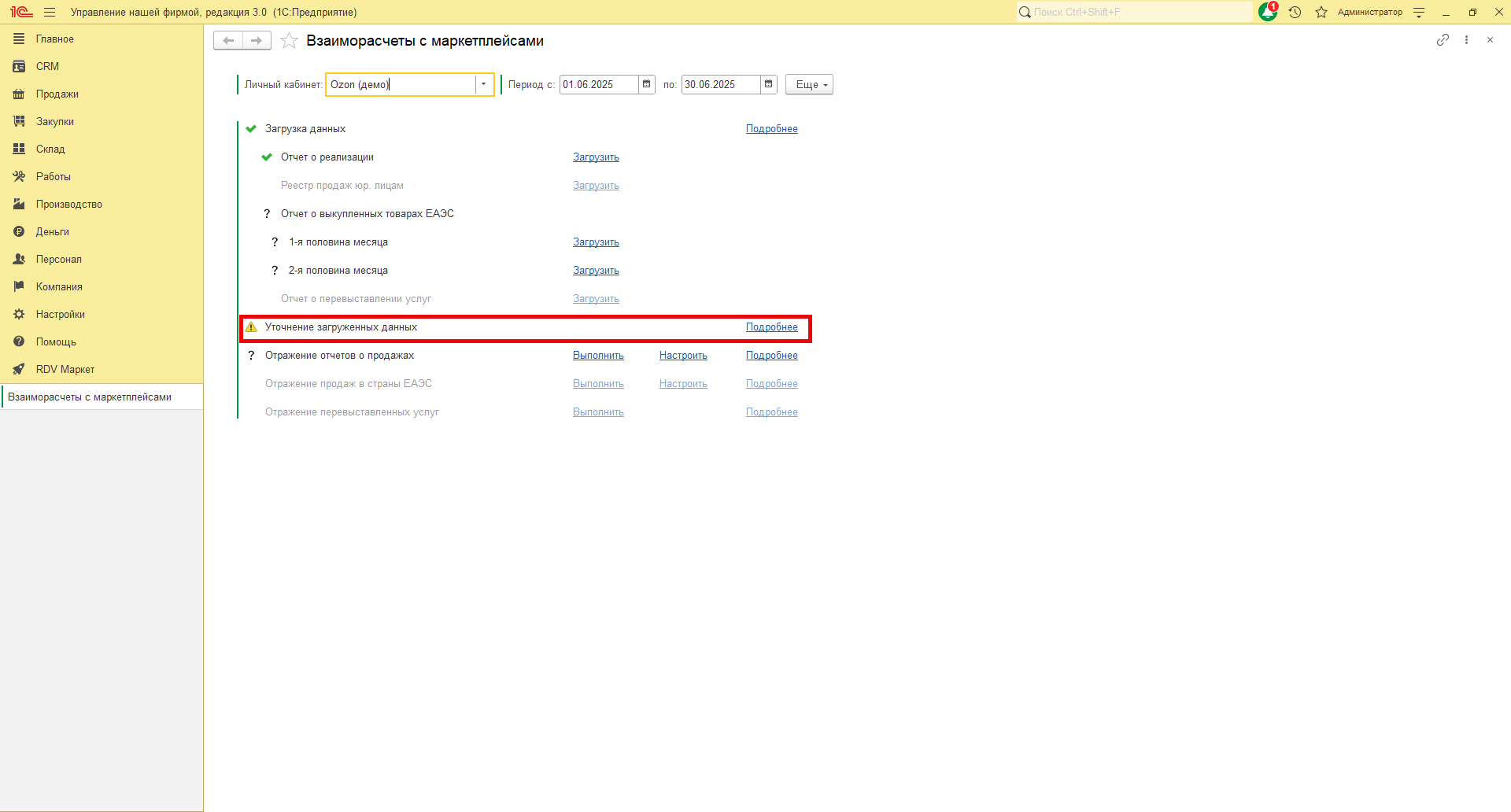Open the service settings menu icon
The width and height of the screenshot is (1511, 812).
point(1419,12)
